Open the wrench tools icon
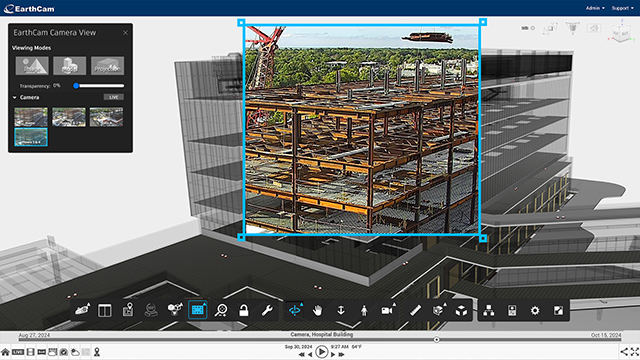This screenshot has width=640, height=360. pos(267,311)
